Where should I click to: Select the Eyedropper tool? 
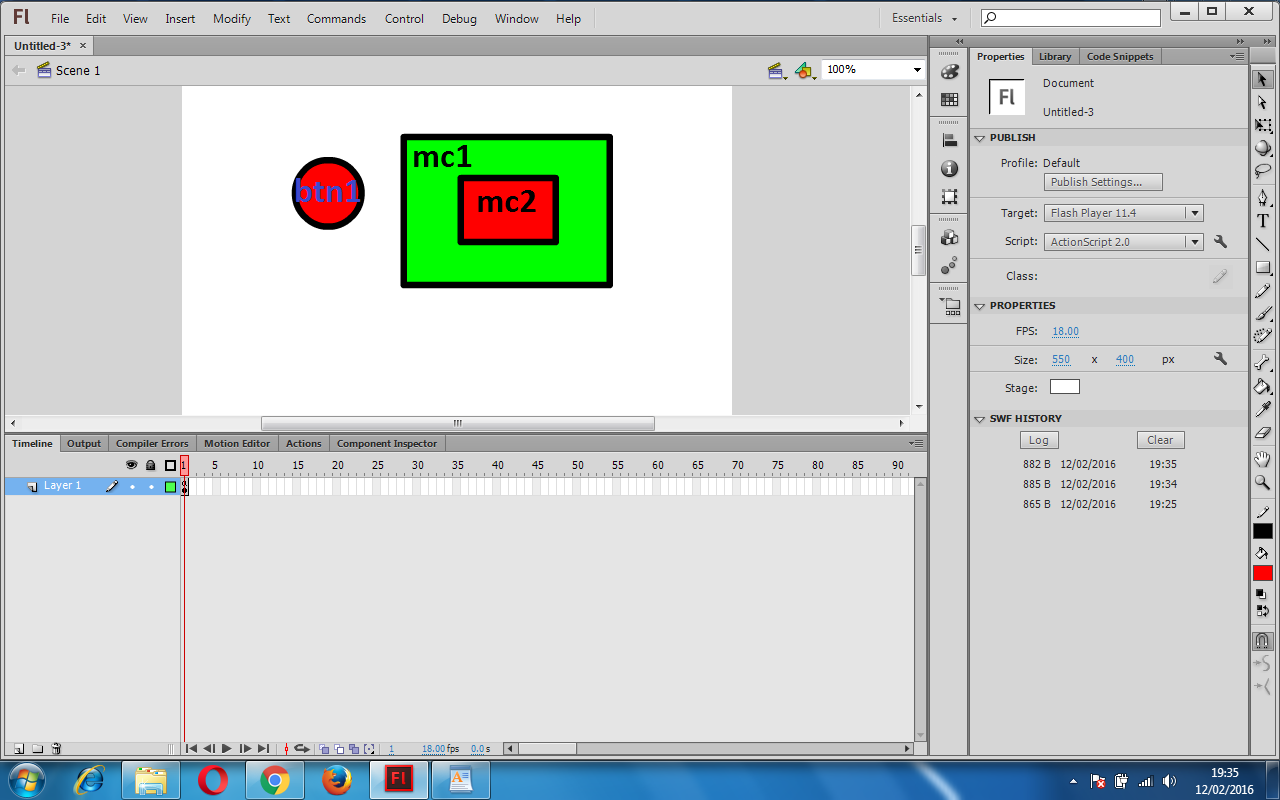(1263, 409)
